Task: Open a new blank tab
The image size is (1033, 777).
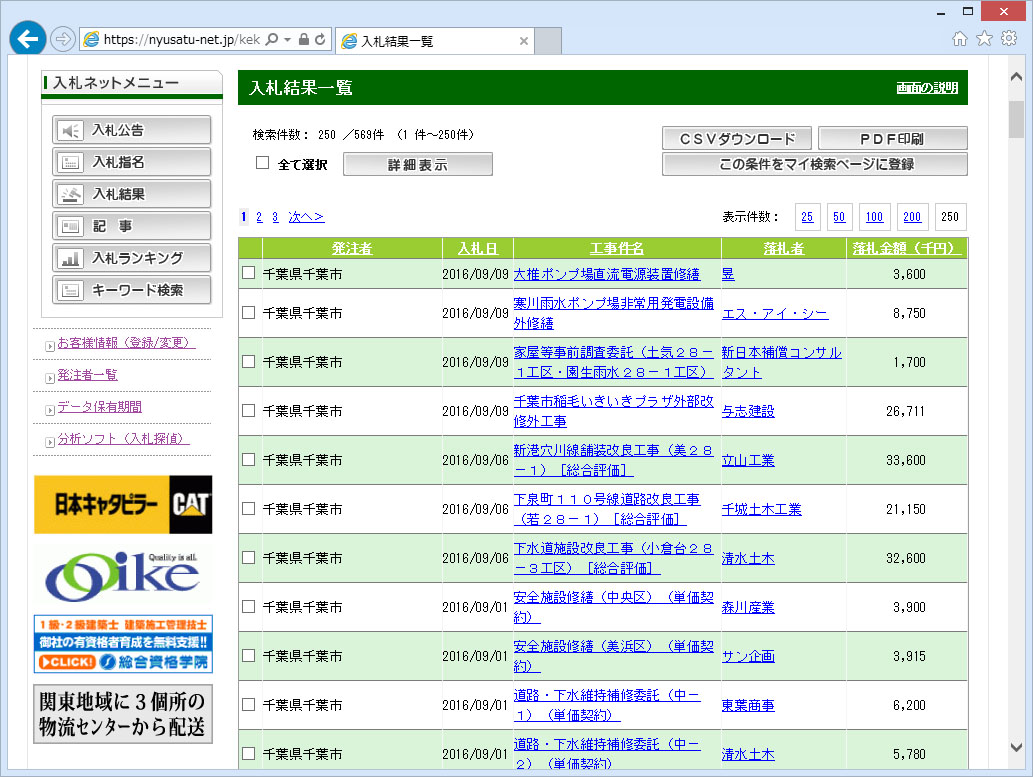Action: point(548,41)
